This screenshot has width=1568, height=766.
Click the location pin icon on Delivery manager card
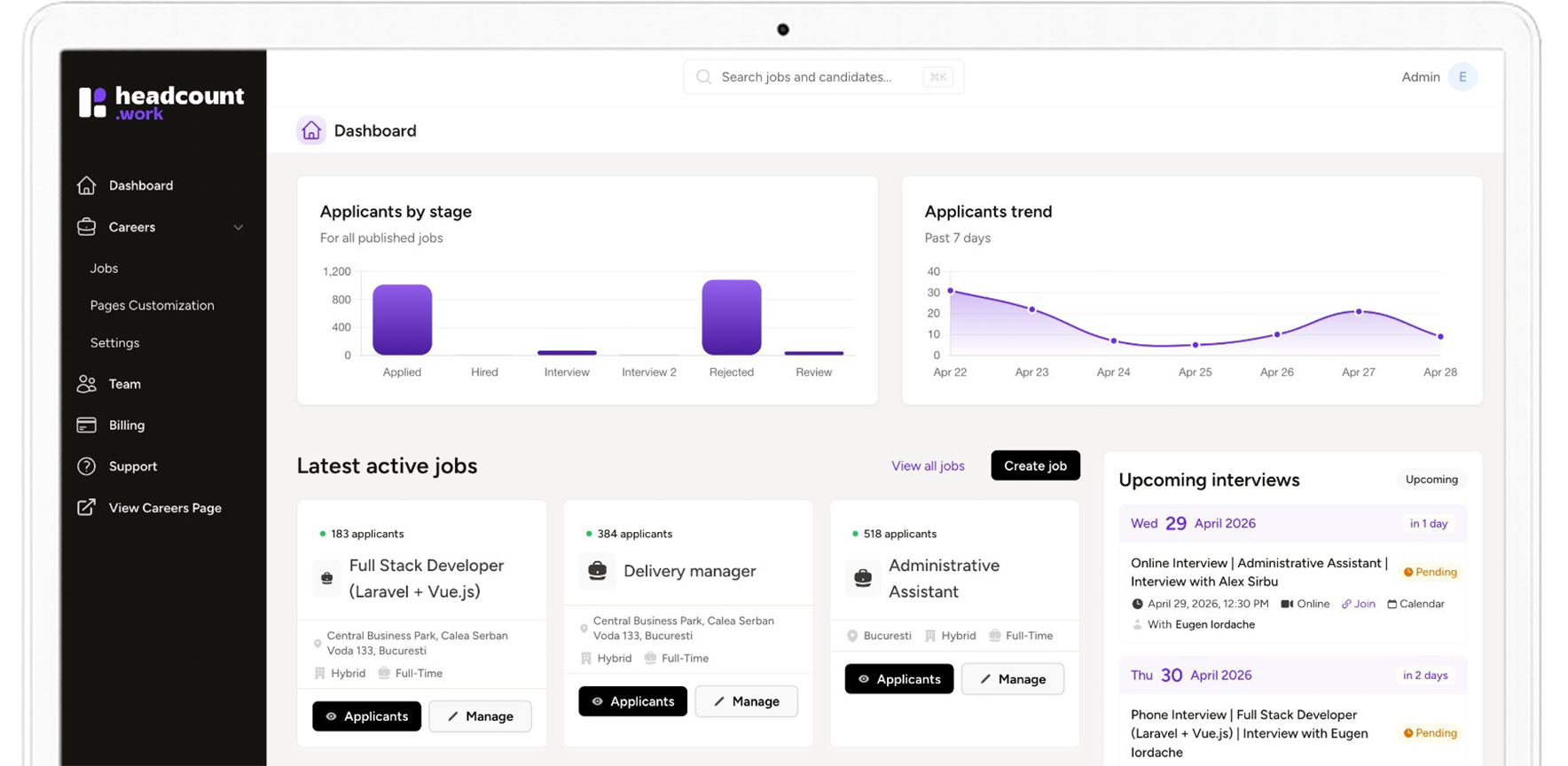584,629
